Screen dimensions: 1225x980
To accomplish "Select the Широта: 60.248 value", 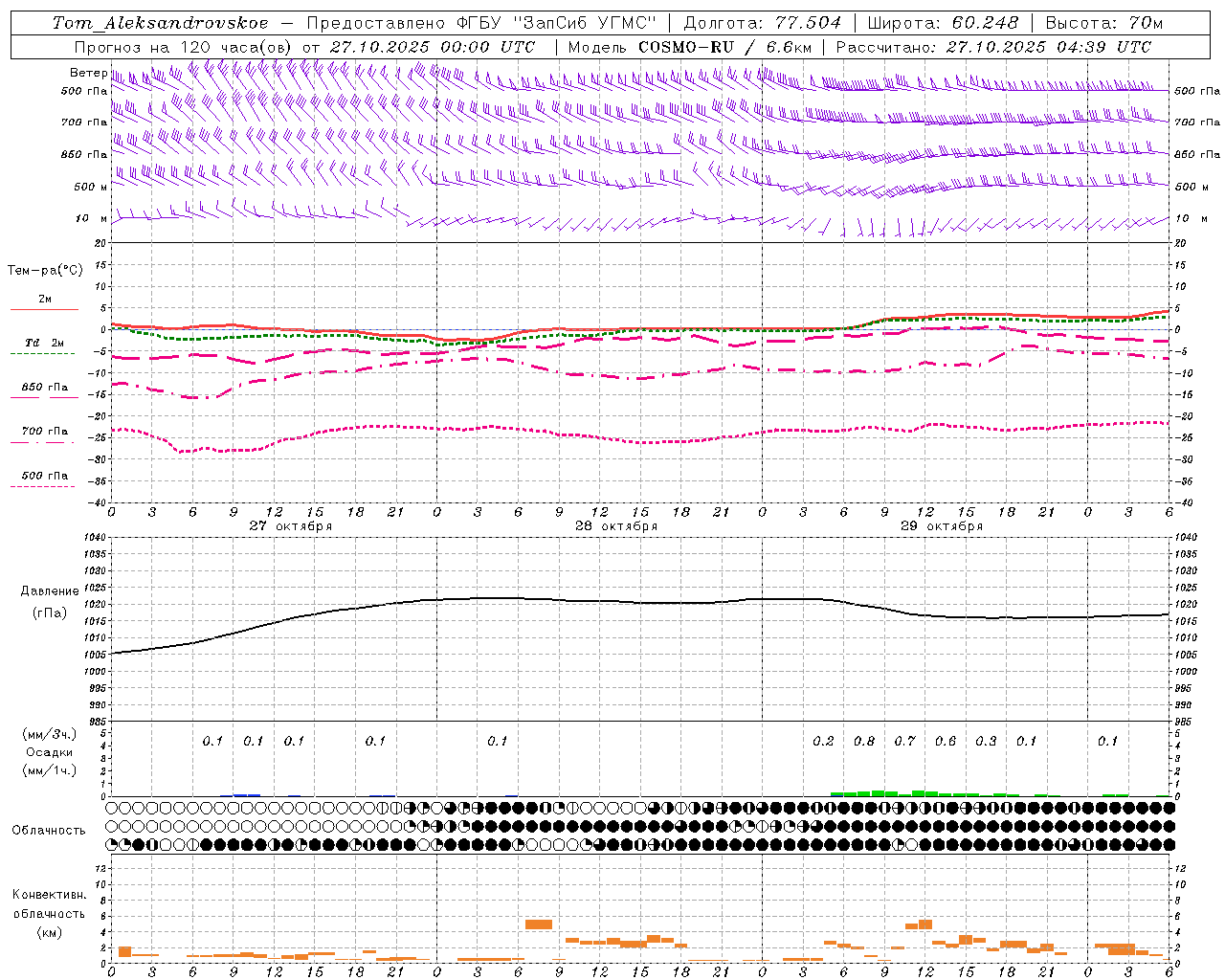I will click(942, 23).
